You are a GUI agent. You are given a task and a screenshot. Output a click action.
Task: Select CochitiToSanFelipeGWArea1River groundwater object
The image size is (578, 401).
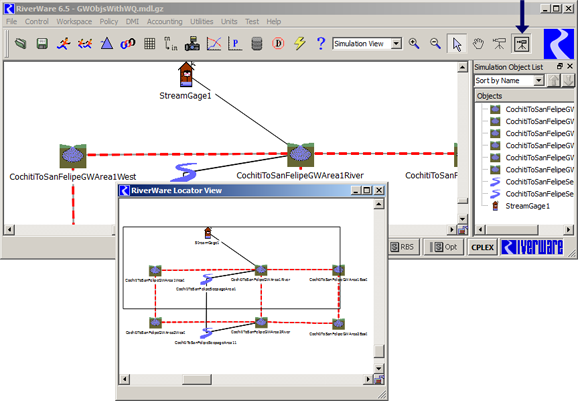click(300, 155)
